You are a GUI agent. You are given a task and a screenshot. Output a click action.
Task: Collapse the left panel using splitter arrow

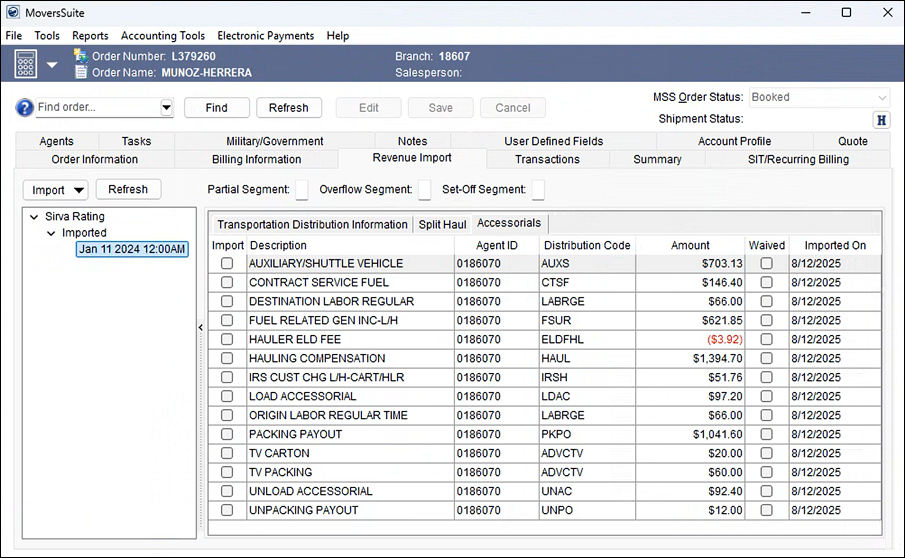[x=199, y=327]
